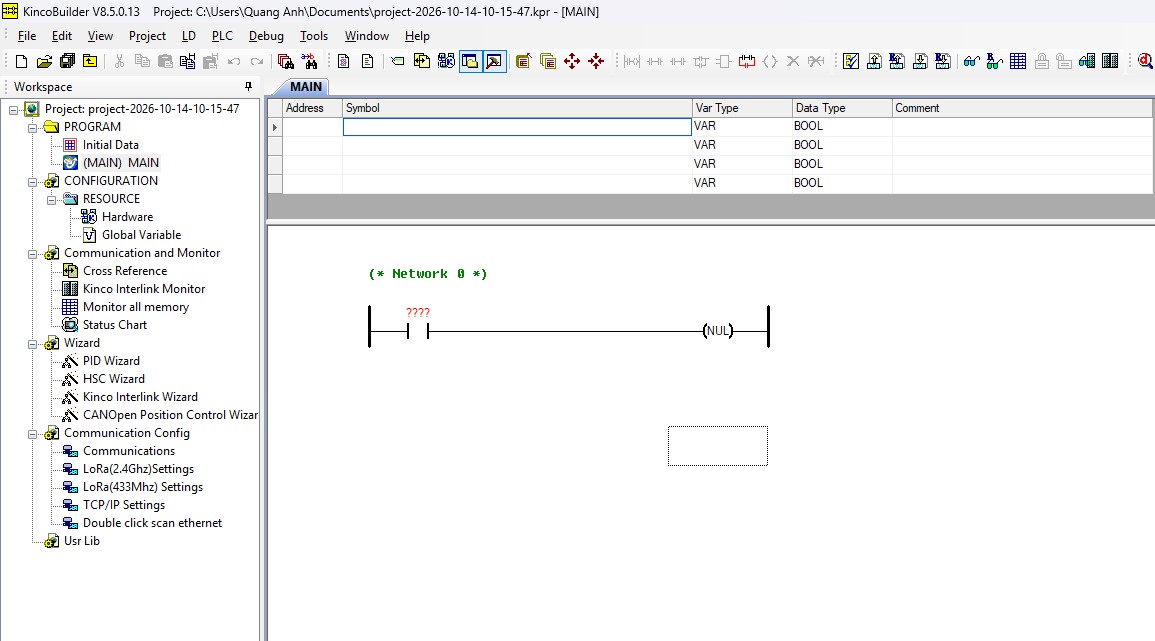The image size is (1155, 641).
Task: Select (MAIN) MAIN program in tree
Action: click(121, 163)
